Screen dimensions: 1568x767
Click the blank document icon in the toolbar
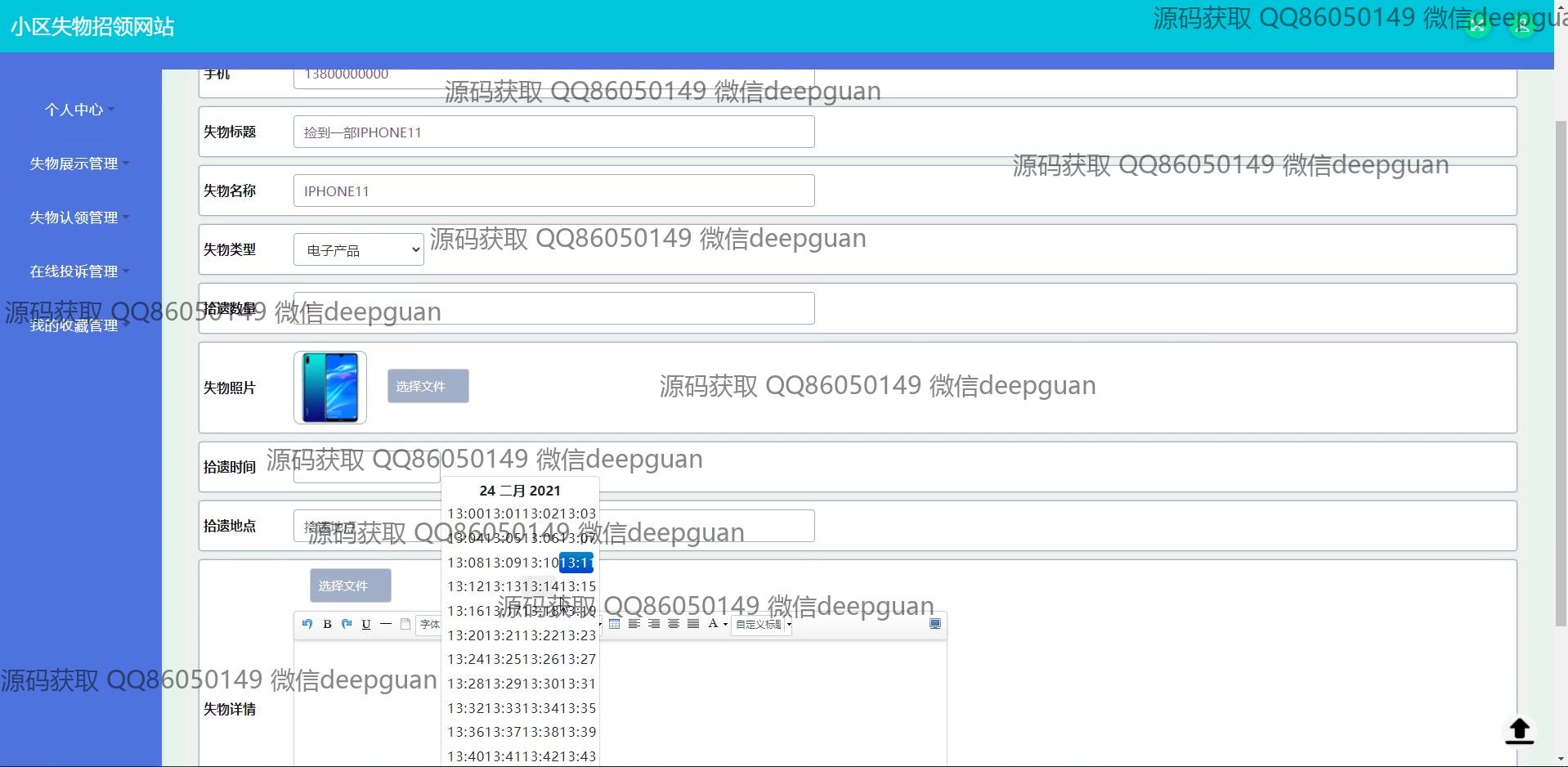coord(405,624)
